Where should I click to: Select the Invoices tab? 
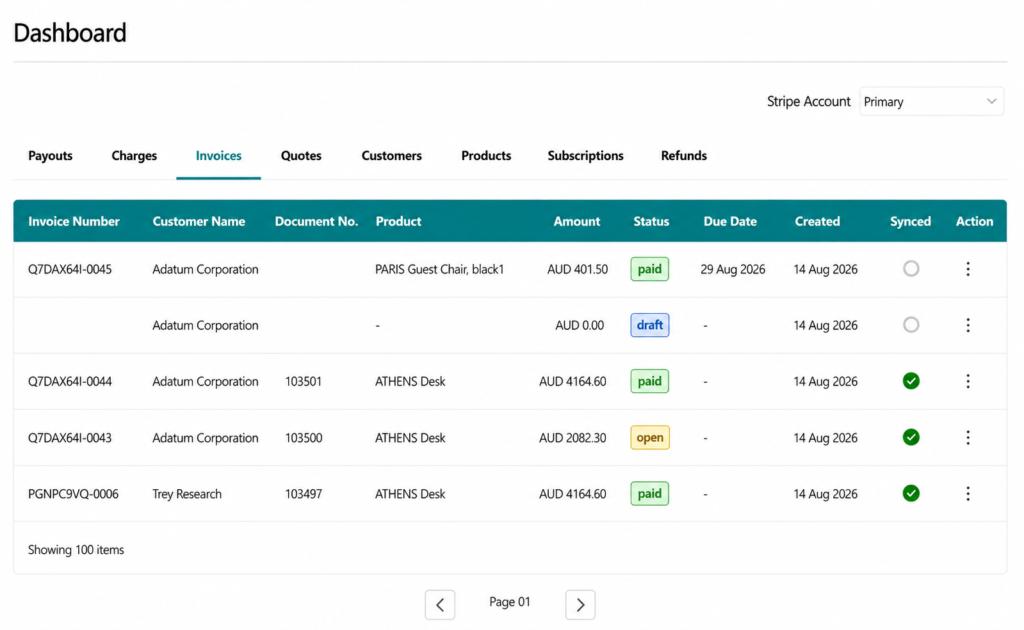point(218,156)
